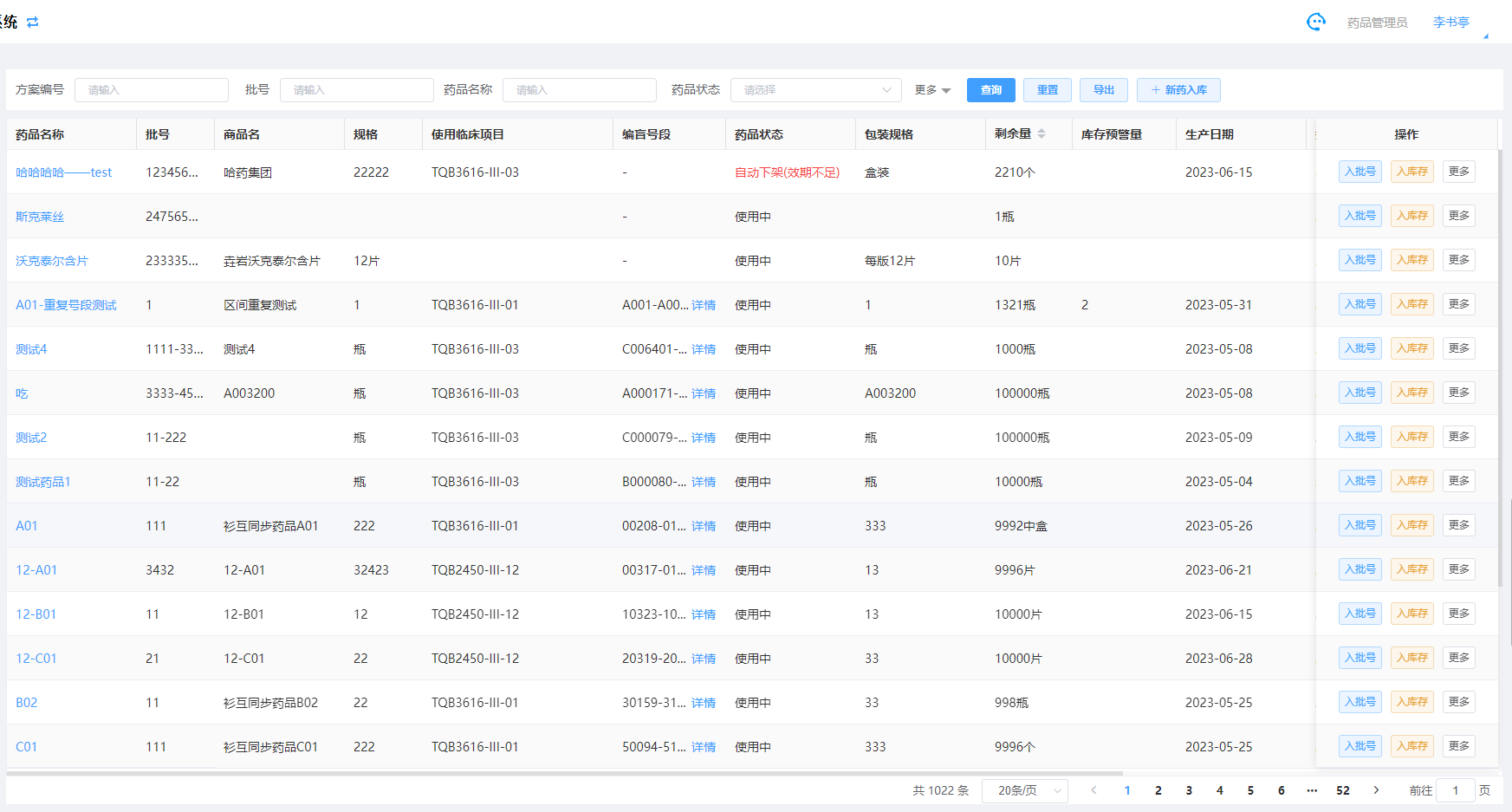Open 更多 menu for 测试药品1 row
The height and width of the screenshot is (812, 1512).
point(1459,481)
